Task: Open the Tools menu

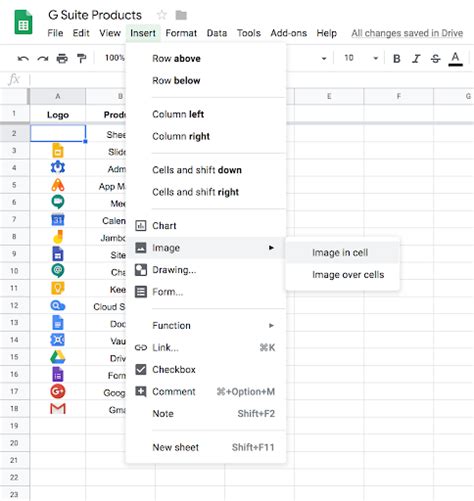Action: pos(249,33)
